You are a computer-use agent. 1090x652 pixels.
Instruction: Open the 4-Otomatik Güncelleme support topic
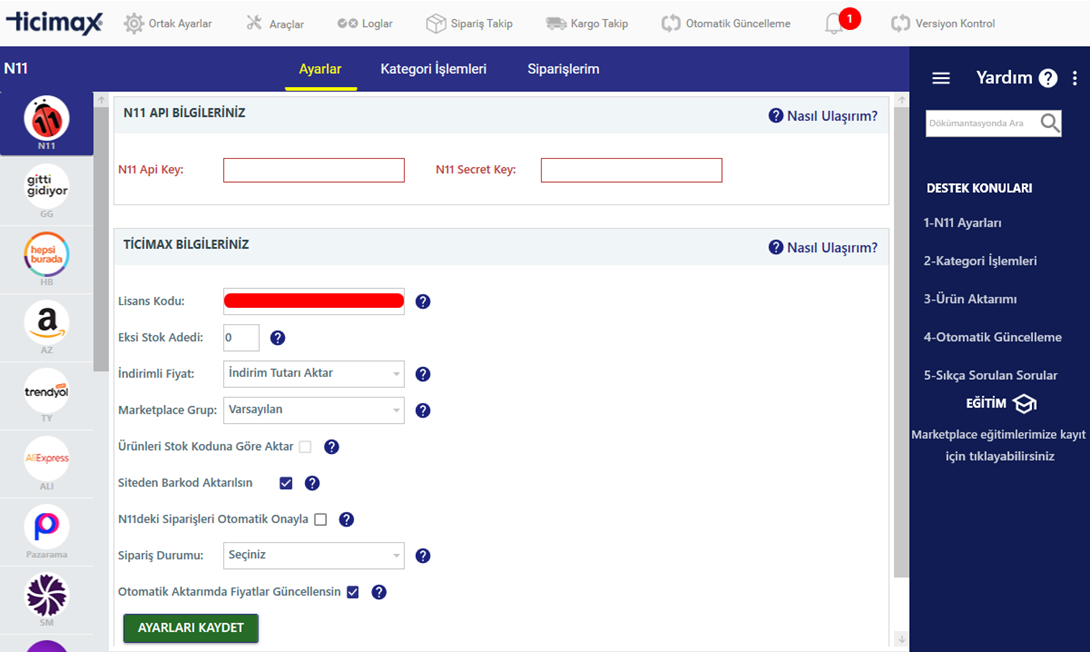point(993,337)
